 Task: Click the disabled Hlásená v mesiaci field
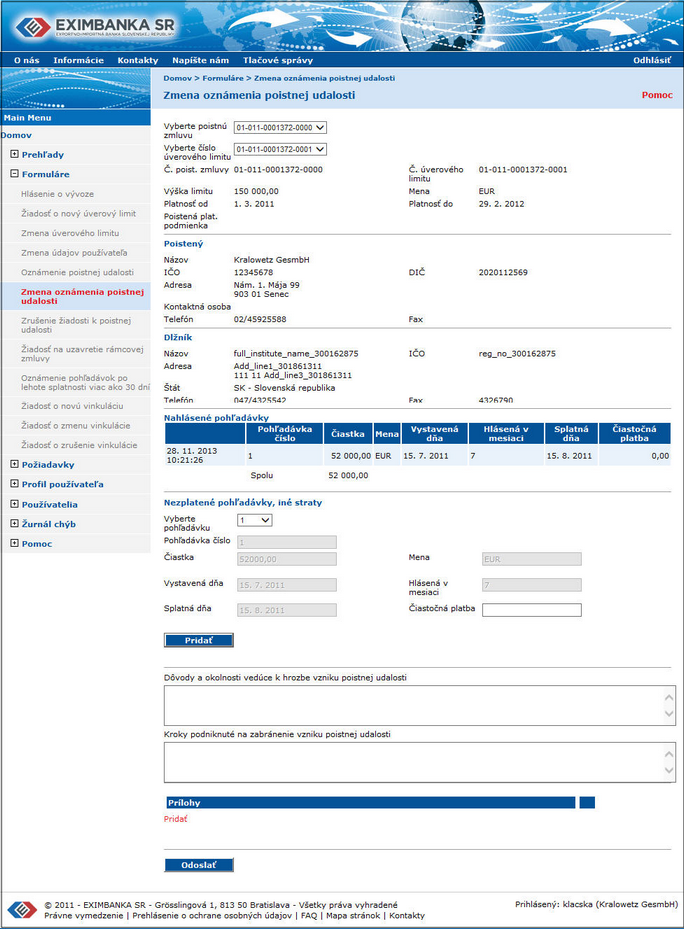pyautogui.click(x=532, y=585)
